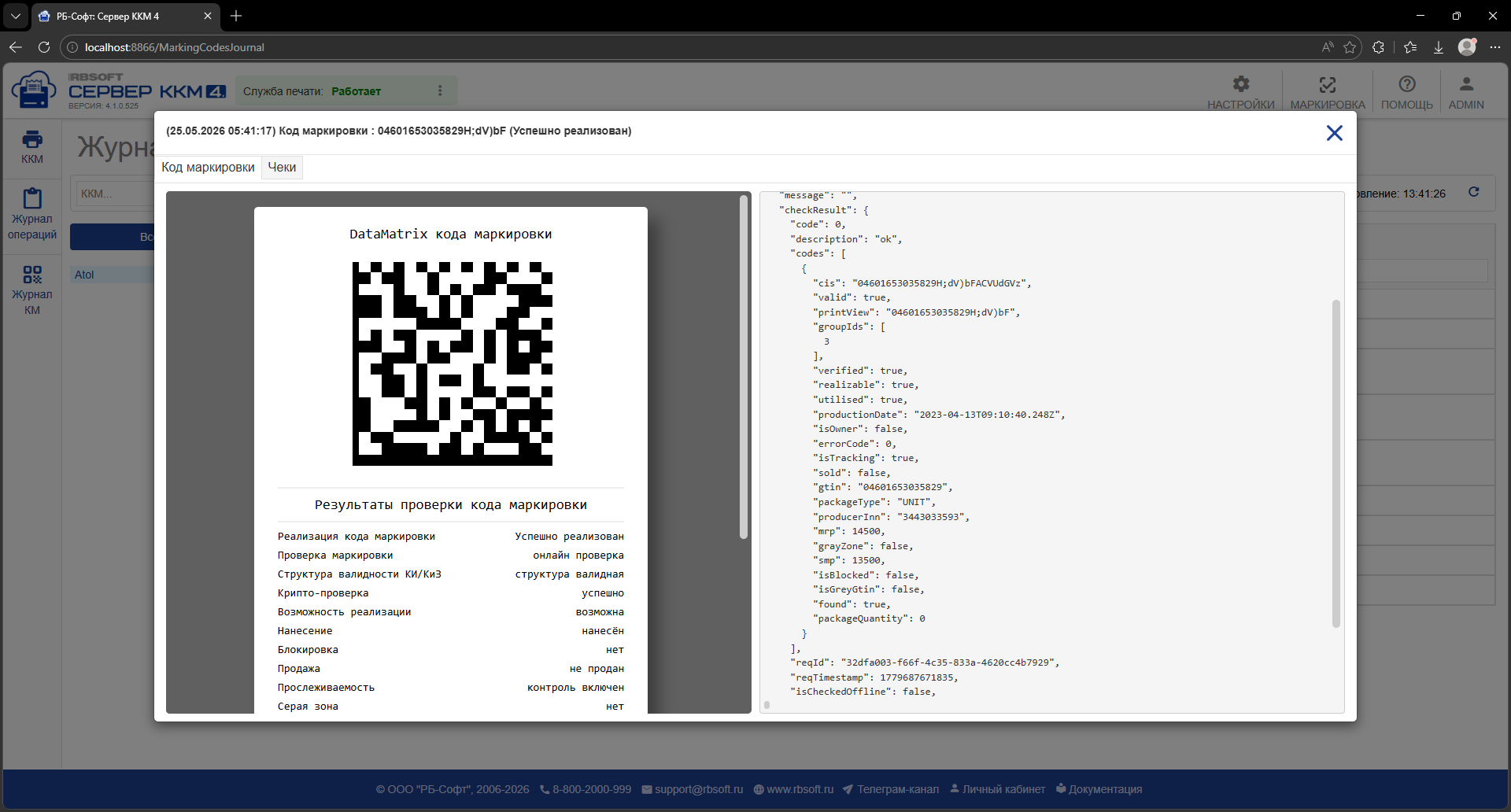
Task: Open the Документация footer link
Action: 1099,789
